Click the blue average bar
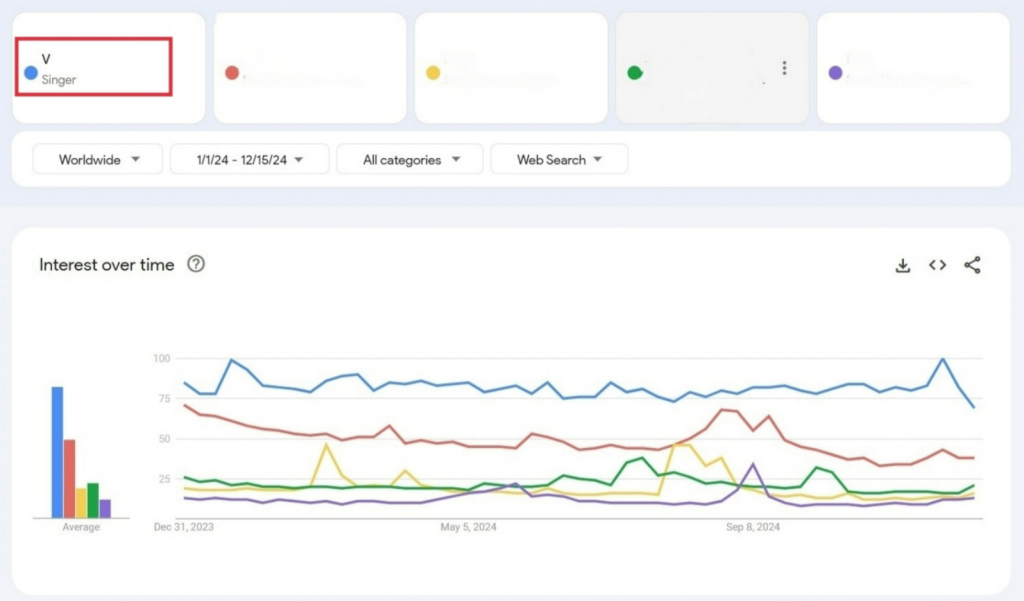Viewport: 1024px width, 601px height. pos(57,451)
